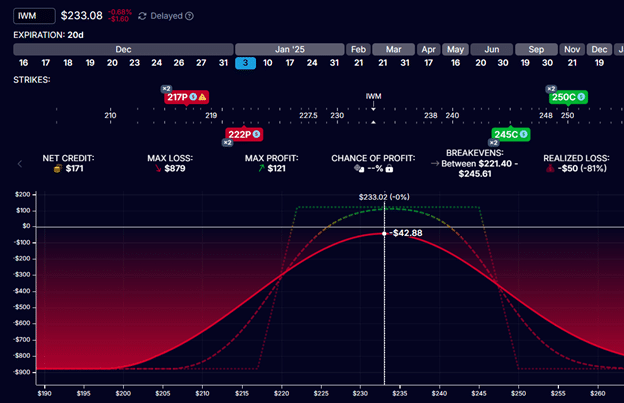The height and width of the screenshot is (403, 624).
Task: Choose the highlighted Jan 3 expiration date
Action: [246, 63]
